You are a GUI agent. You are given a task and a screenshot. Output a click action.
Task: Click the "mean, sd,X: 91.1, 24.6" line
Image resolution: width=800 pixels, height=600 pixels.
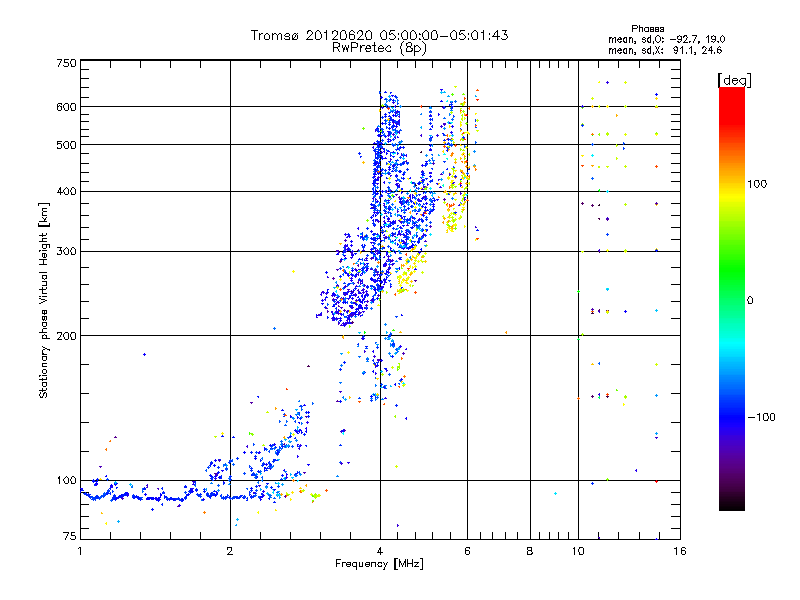click(665, 50)
